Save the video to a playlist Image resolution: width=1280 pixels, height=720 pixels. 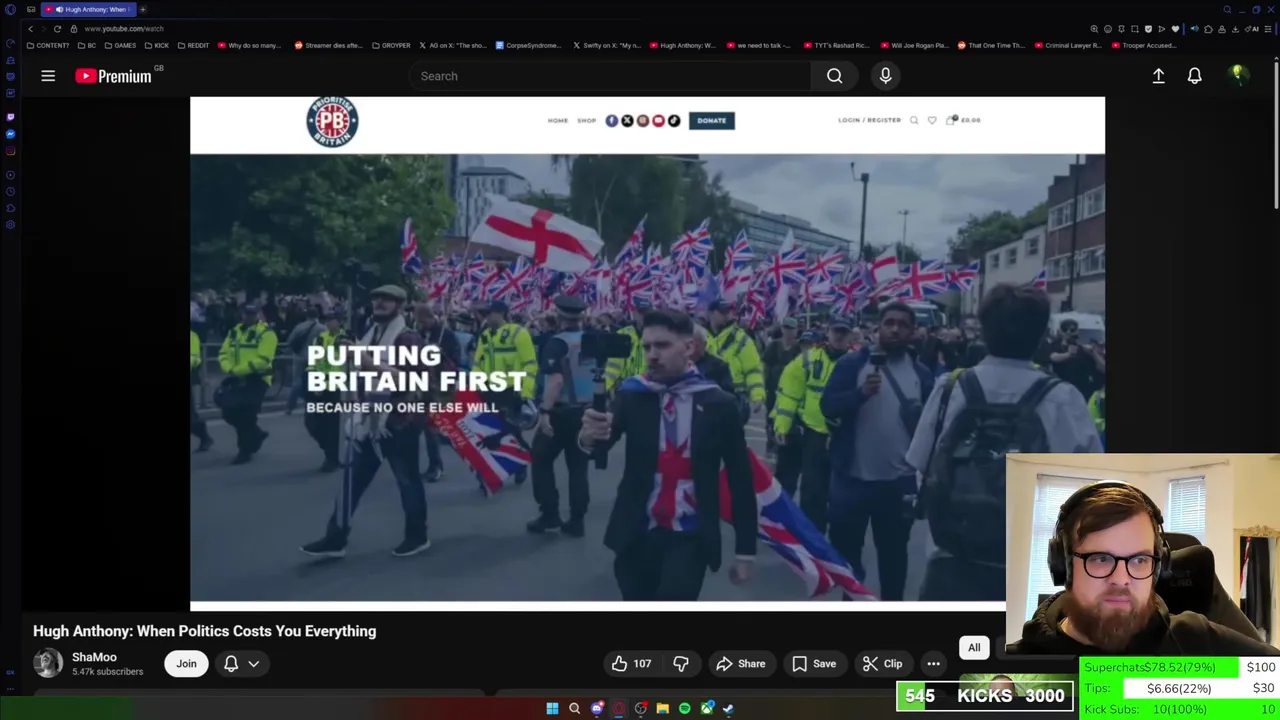click(x=814, y=664)
